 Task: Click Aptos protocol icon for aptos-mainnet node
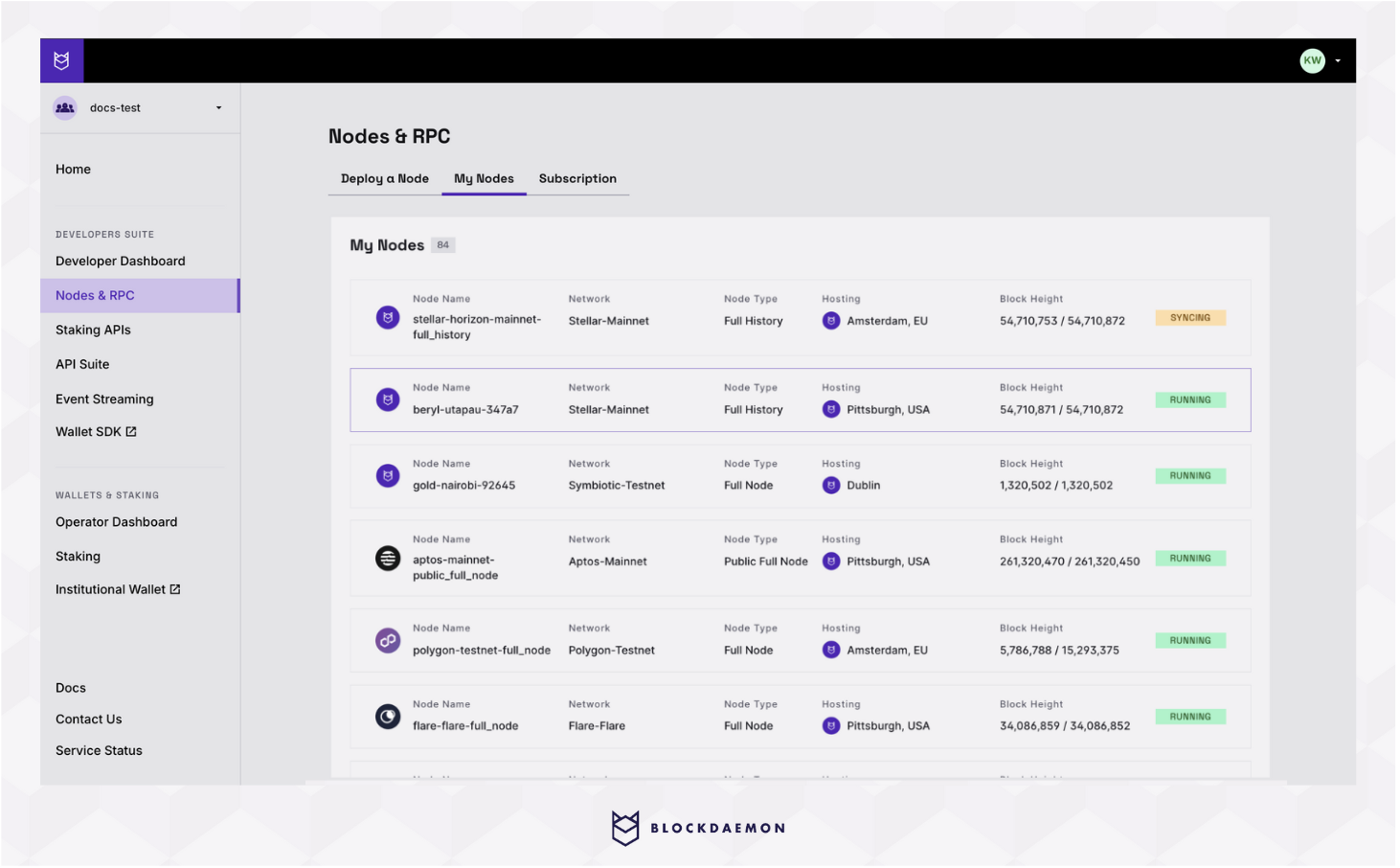pyautogui.click(x=388, y=558)
